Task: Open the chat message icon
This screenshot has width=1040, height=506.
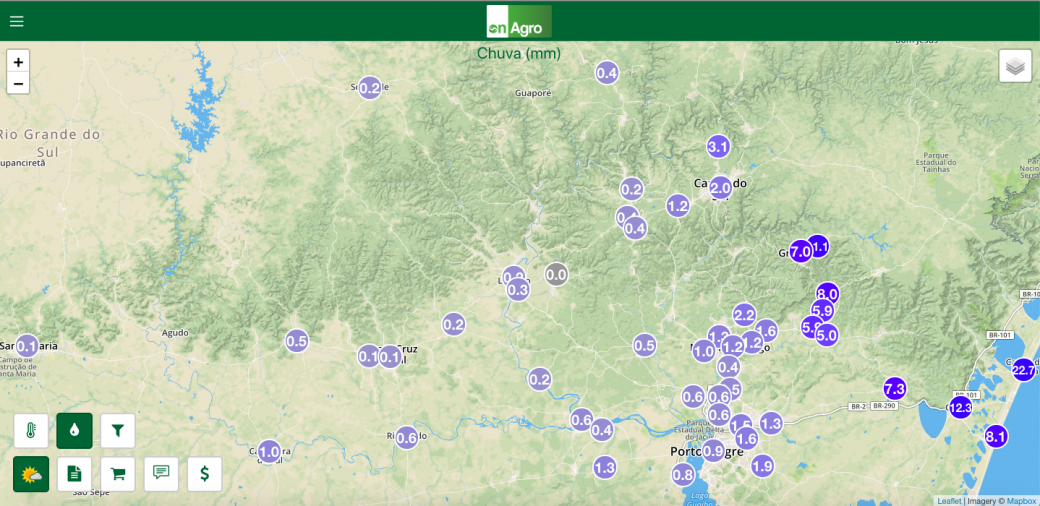Action: click(x=161, y=474)
